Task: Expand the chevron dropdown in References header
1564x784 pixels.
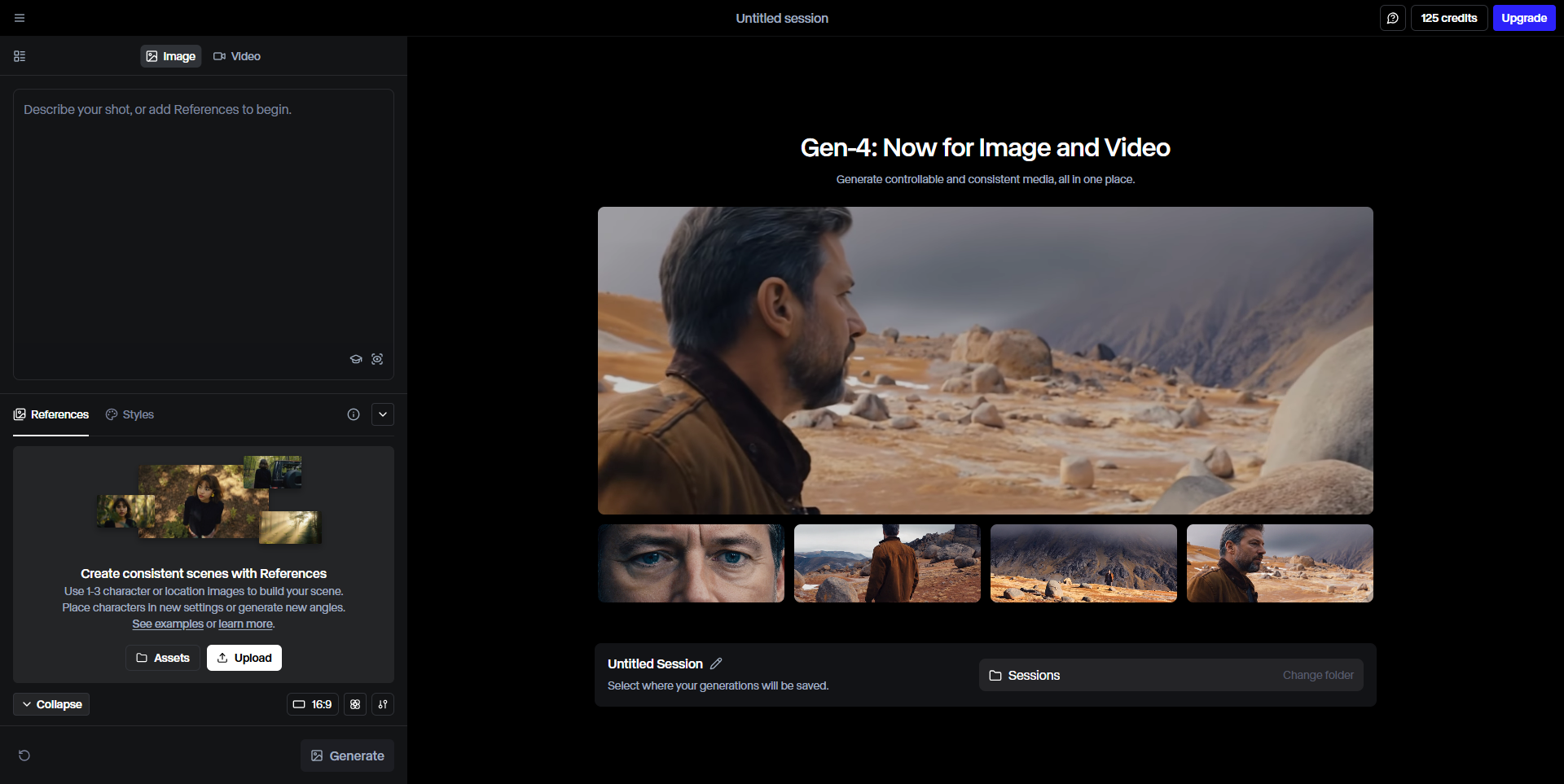Action: click(x=383, y=414)
